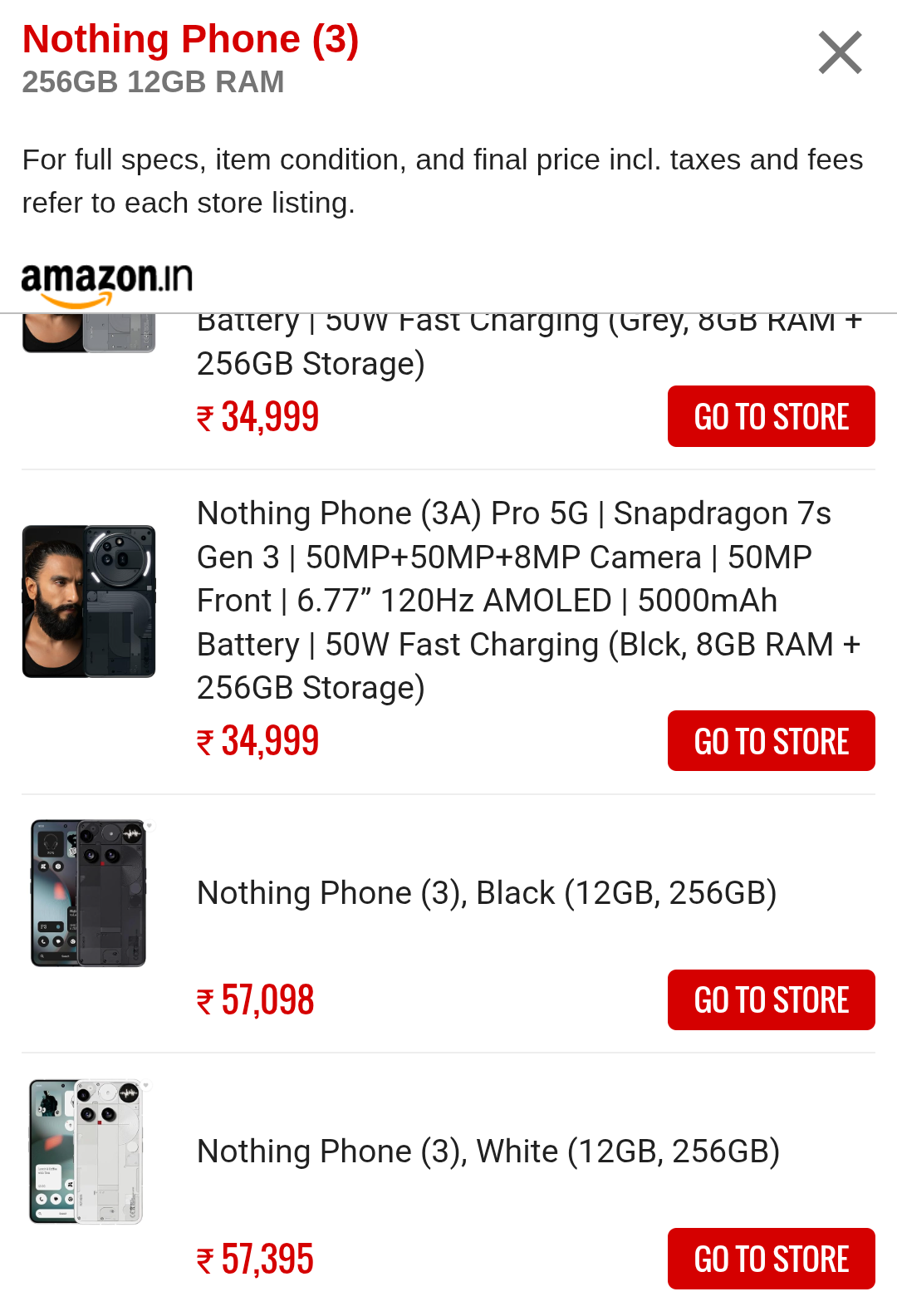Open the Nothing Phone (3), White title

click(488, 1151)
